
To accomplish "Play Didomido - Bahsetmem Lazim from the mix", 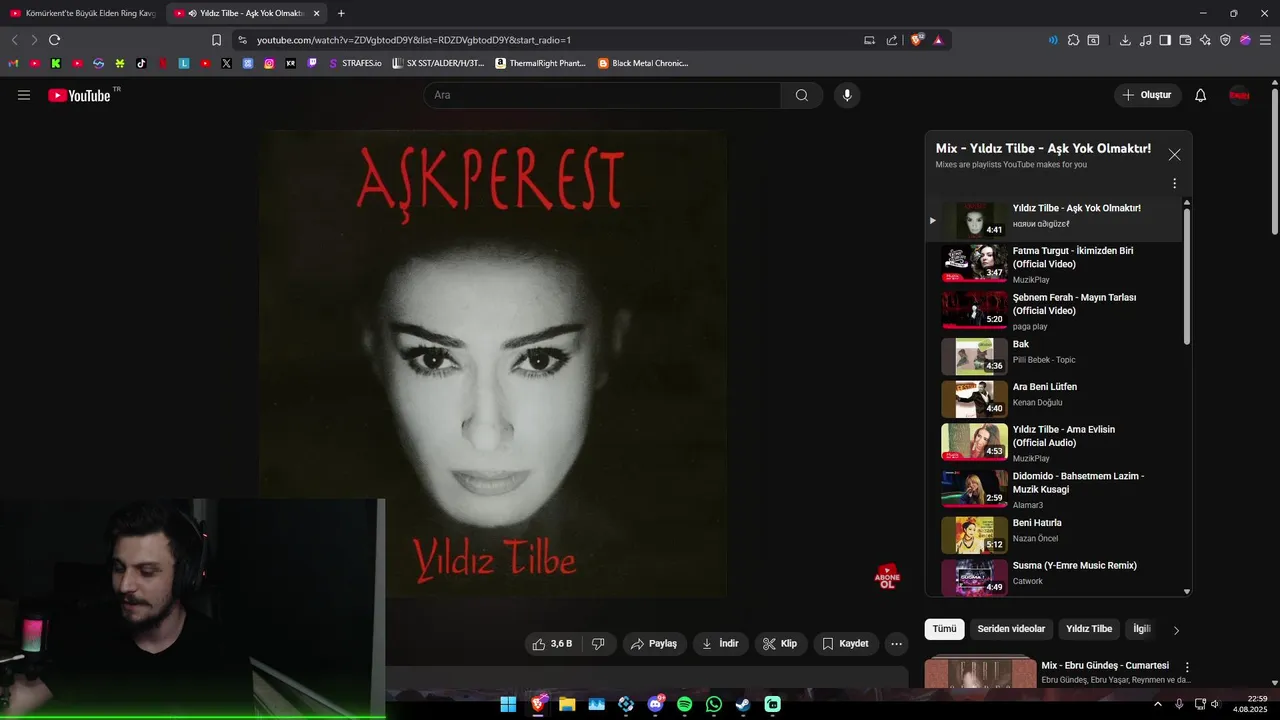I will coord(1053,489).
